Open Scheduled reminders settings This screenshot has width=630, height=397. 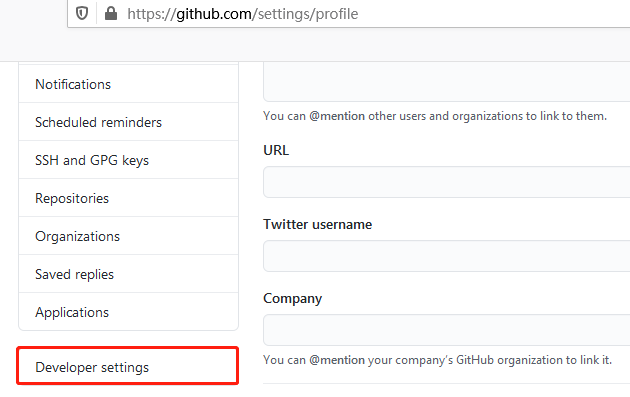(x=129, y=122)
